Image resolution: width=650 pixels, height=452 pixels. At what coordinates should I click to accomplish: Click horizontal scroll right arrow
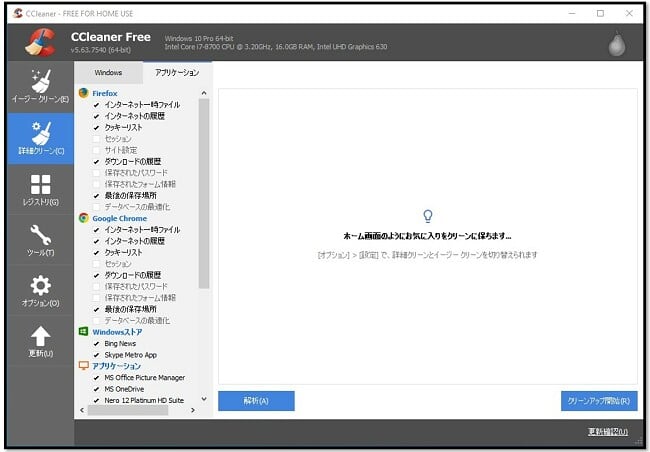193,410
